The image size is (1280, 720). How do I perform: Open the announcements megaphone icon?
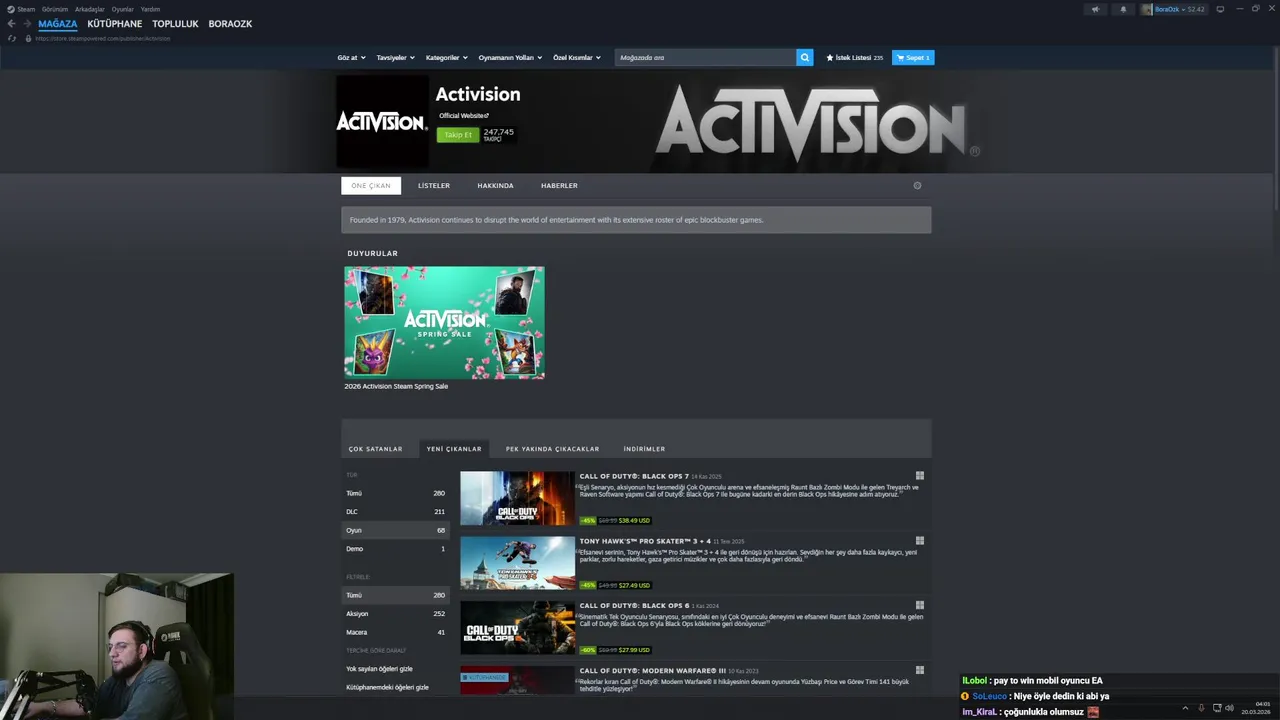(1095, 9)
